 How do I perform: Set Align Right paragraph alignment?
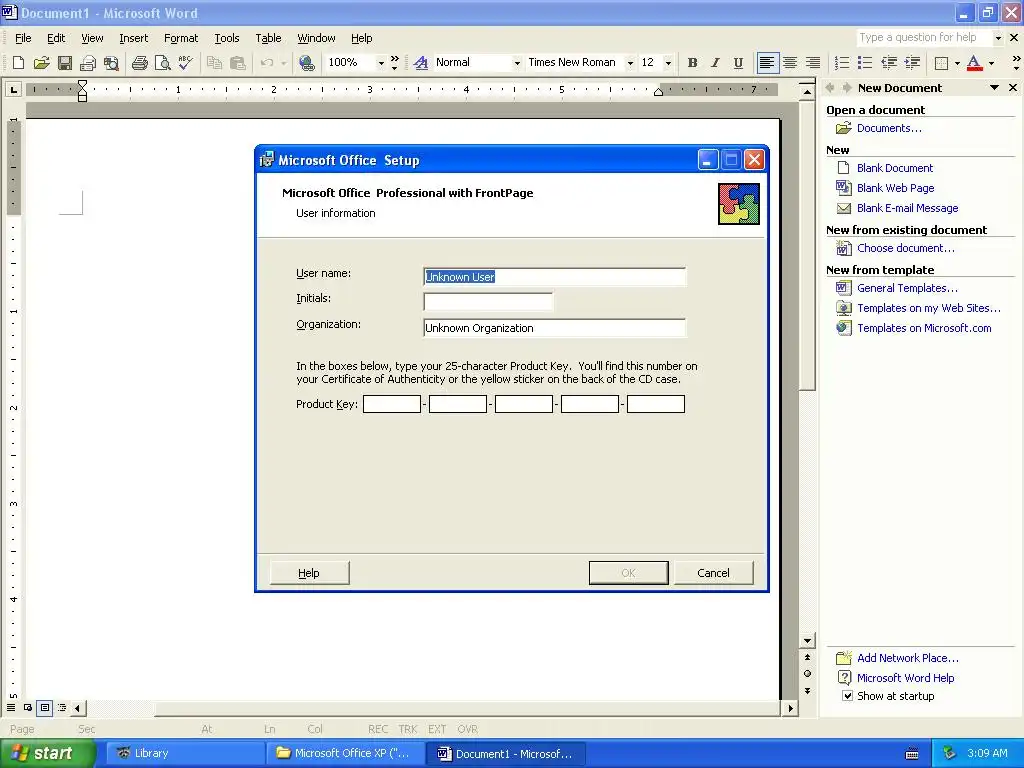point(813,63)
